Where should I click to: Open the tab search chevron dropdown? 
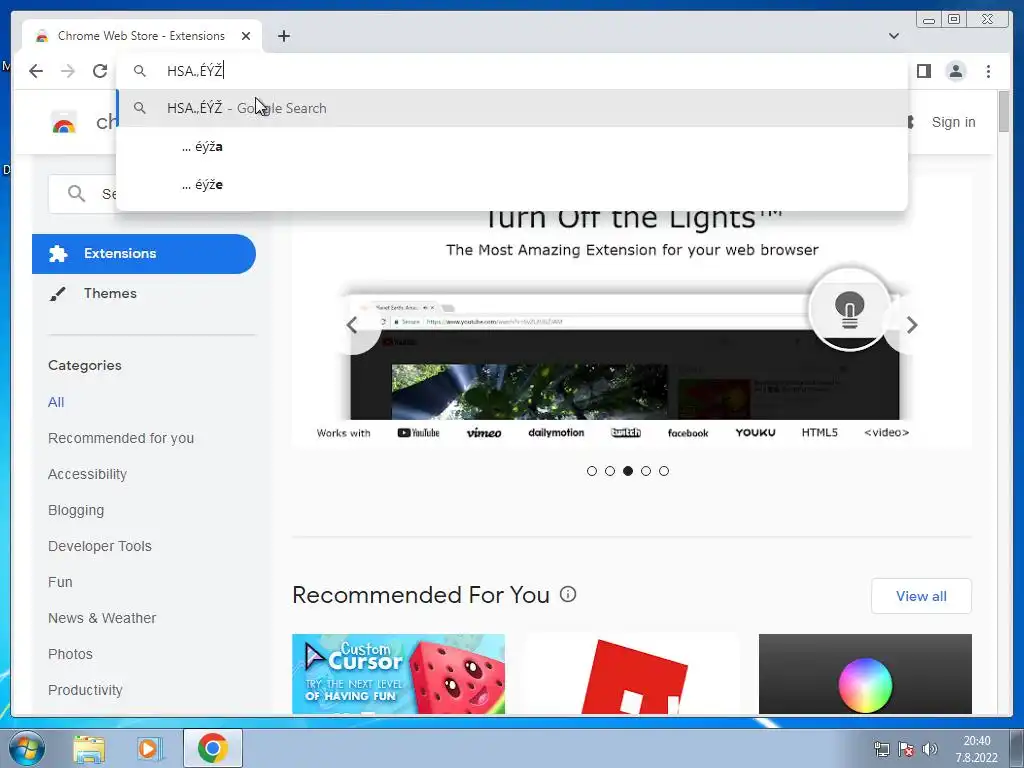894,36
